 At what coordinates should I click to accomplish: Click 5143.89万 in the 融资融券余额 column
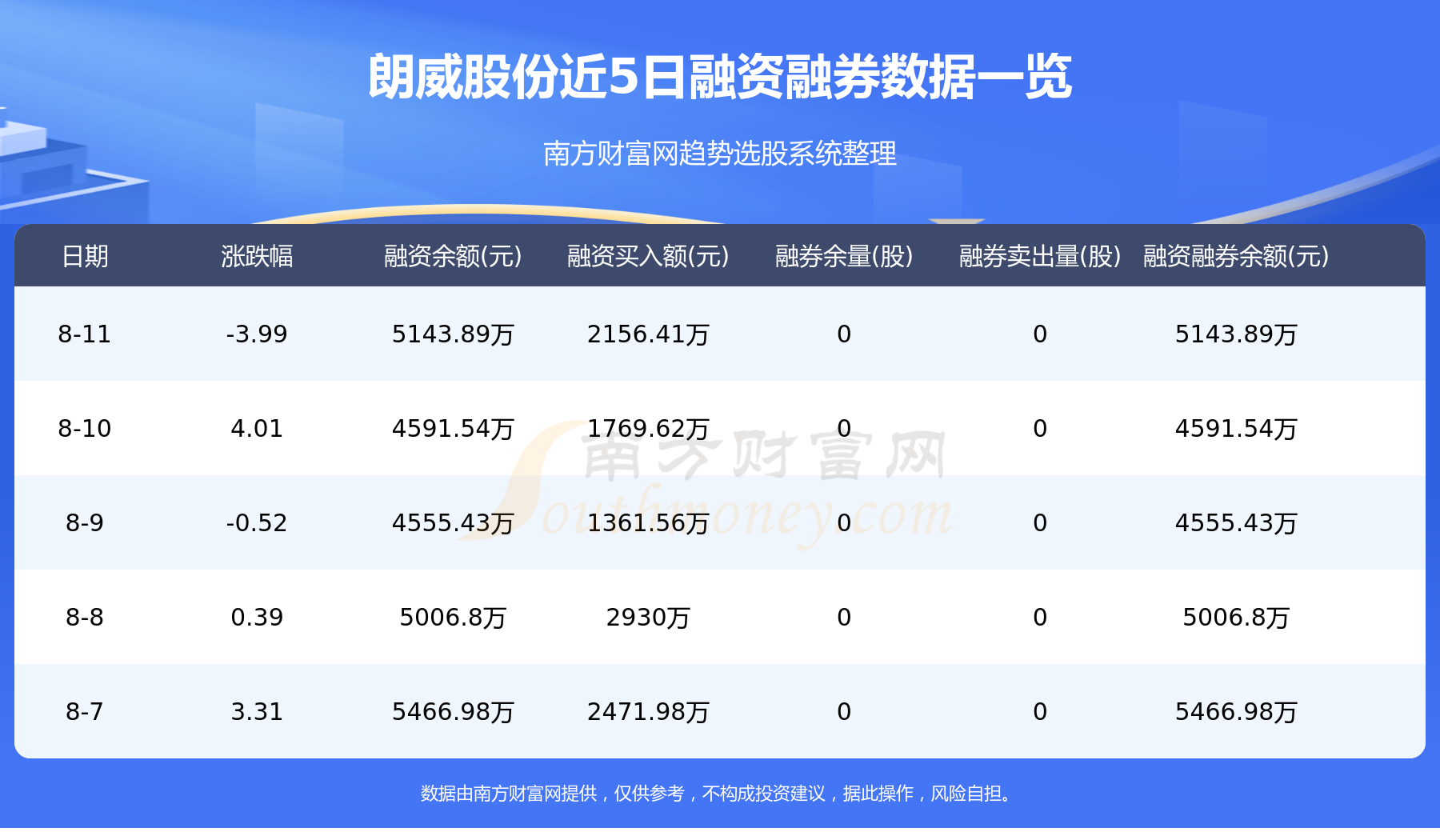[1236, 334]
